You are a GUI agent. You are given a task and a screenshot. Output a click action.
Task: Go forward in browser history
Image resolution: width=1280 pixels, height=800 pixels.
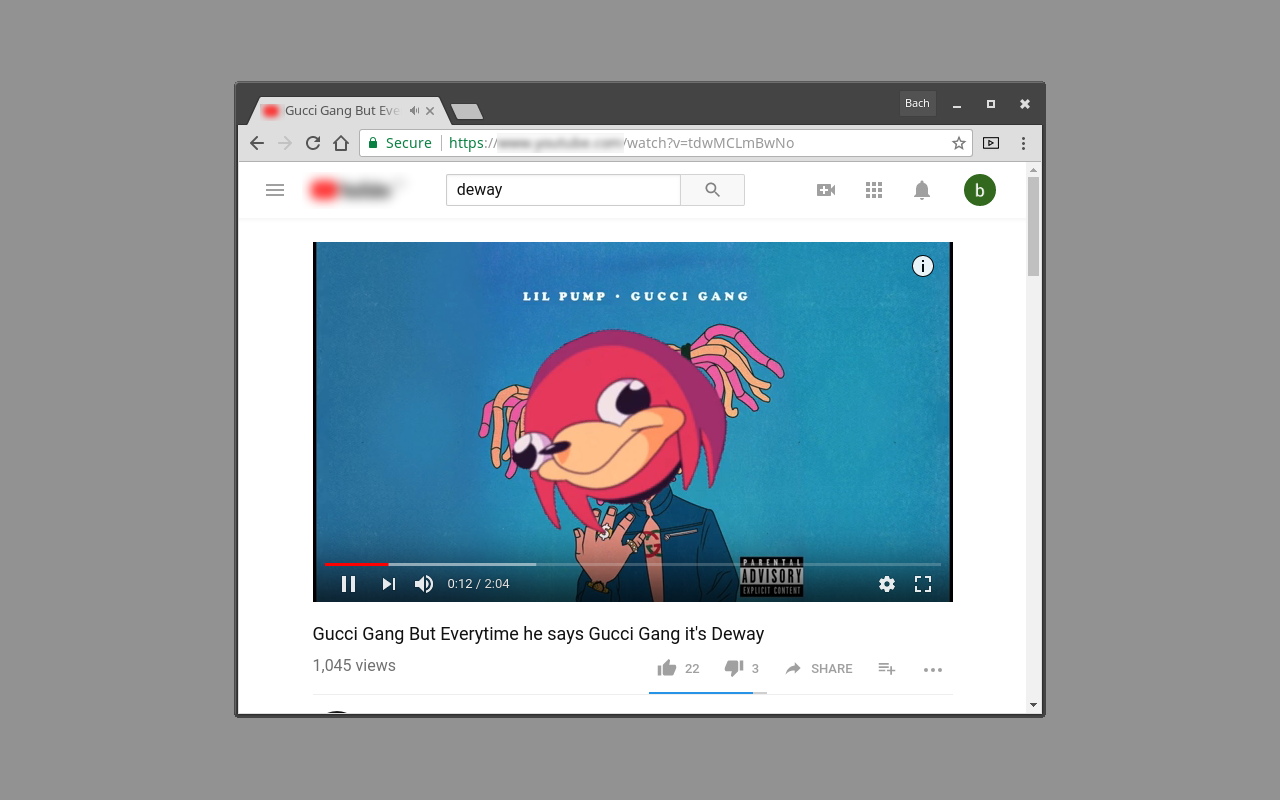click(x=285, y=143)
